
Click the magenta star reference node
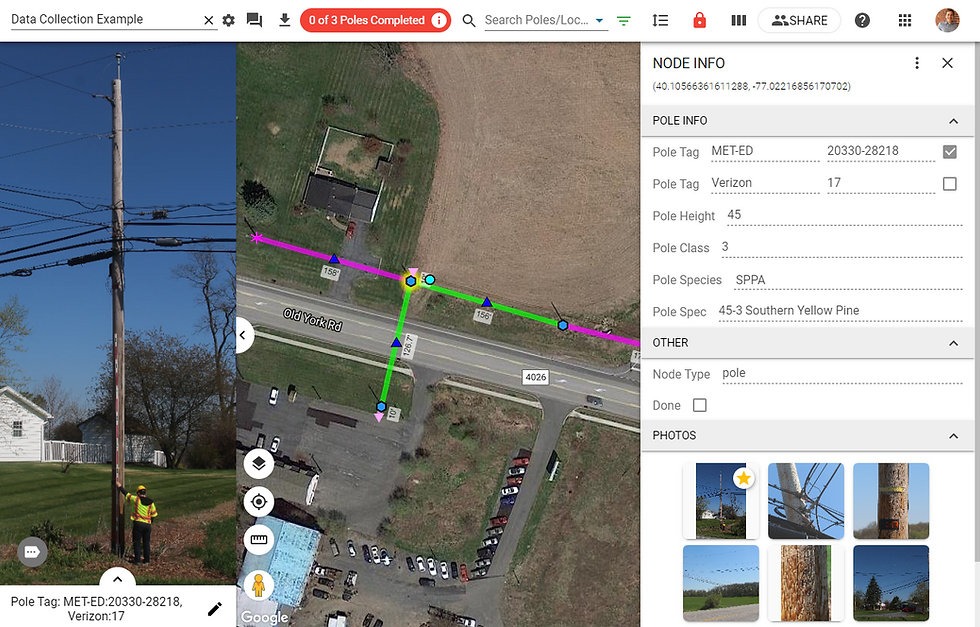coord(256,238)
